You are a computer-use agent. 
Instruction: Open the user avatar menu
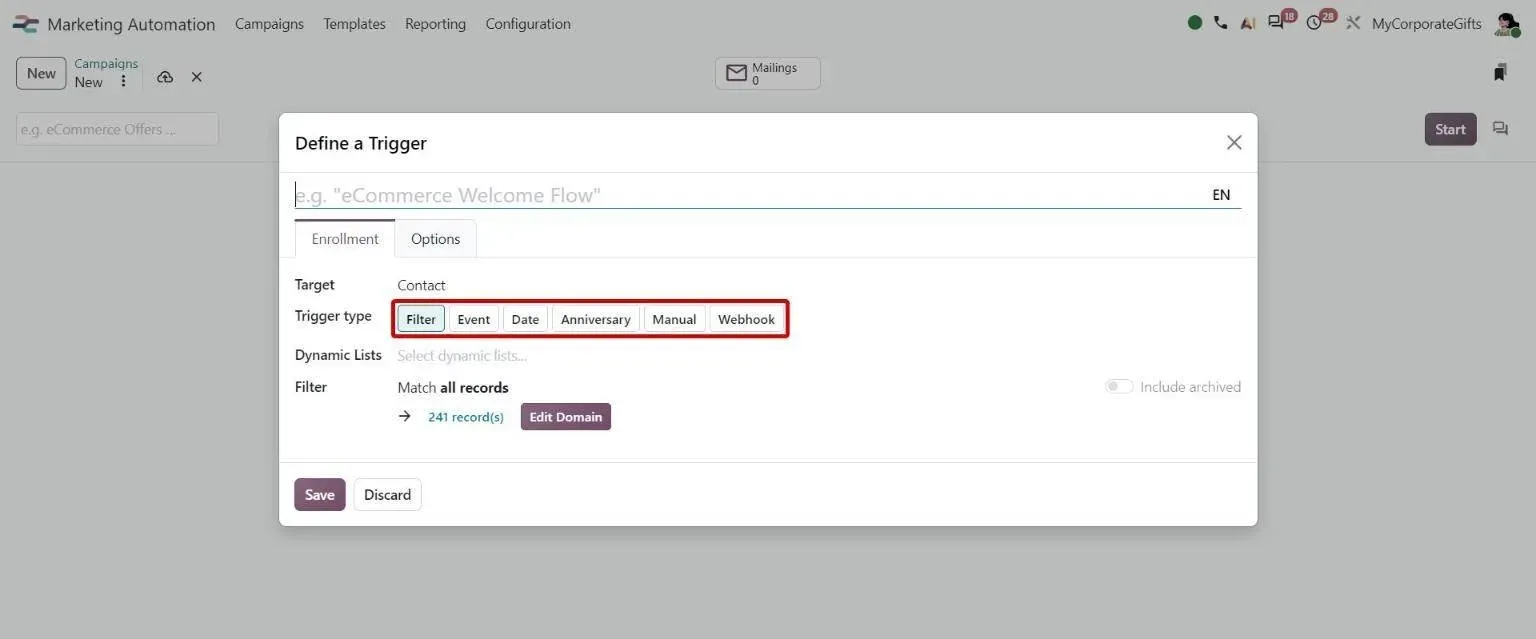(x=1507, y=24)
